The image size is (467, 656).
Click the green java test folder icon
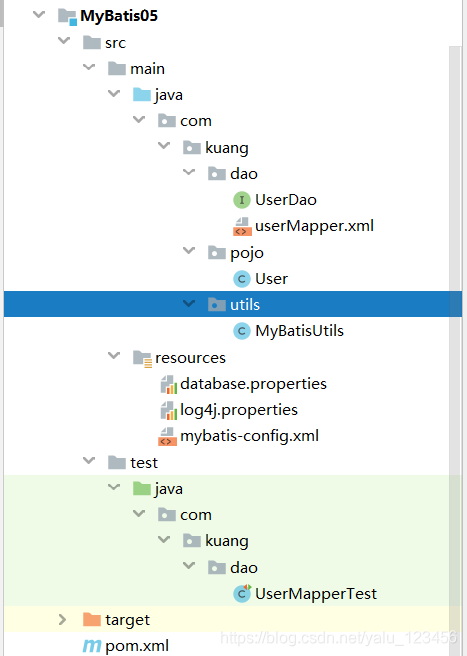click(x=142, y=489)
